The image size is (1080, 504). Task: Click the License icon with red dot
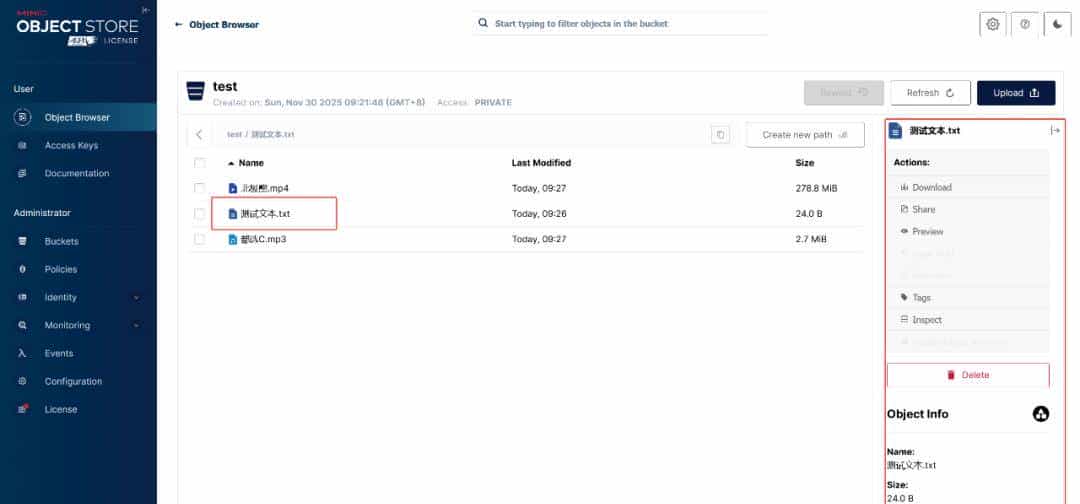(x=23, y=409)
